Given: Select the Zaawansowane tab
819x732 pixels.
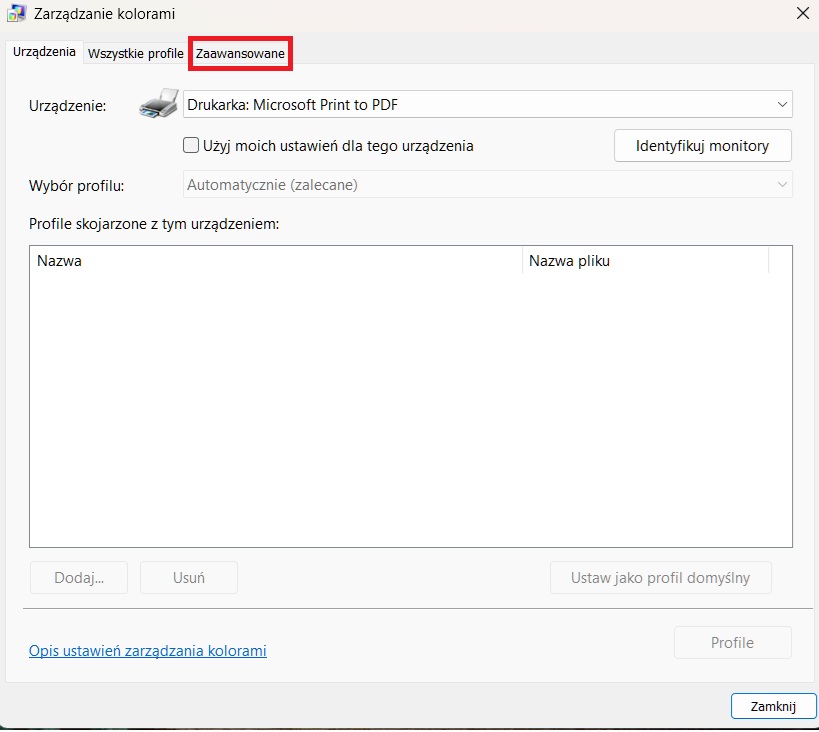Looking at the screenshot, I should tap(240, 54).
